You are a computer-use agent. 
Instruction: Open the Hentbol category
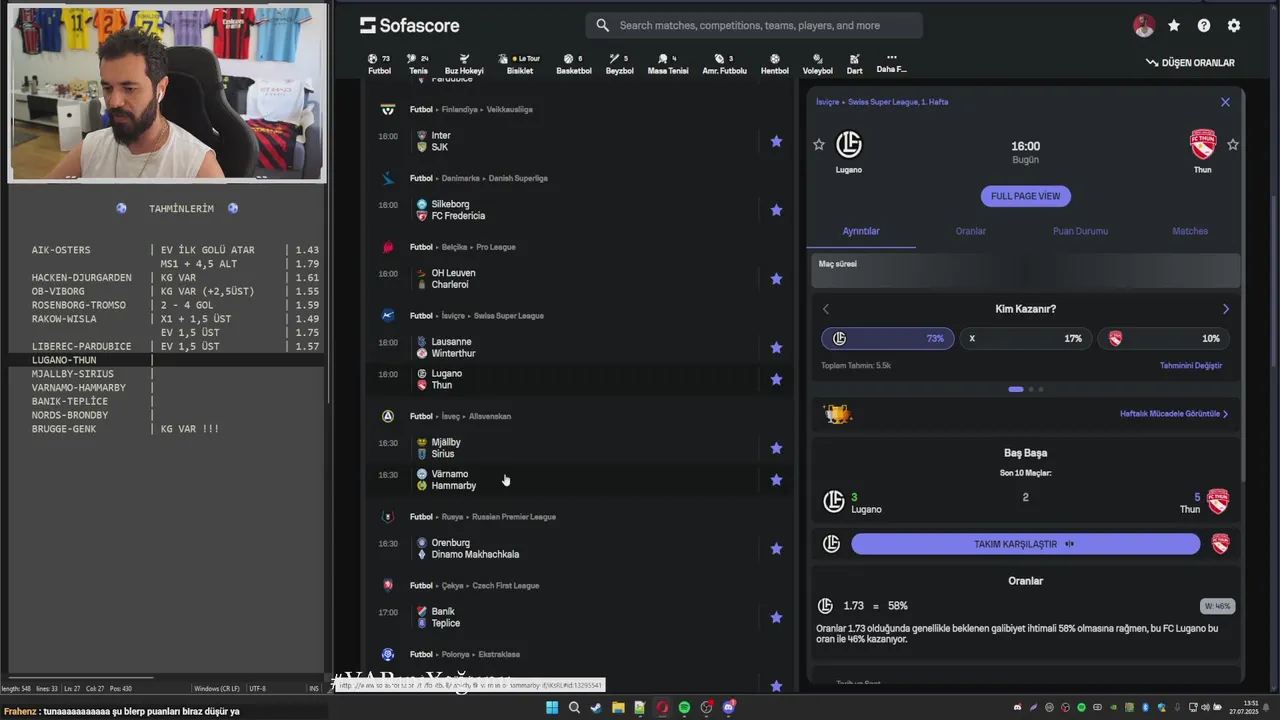775,64
